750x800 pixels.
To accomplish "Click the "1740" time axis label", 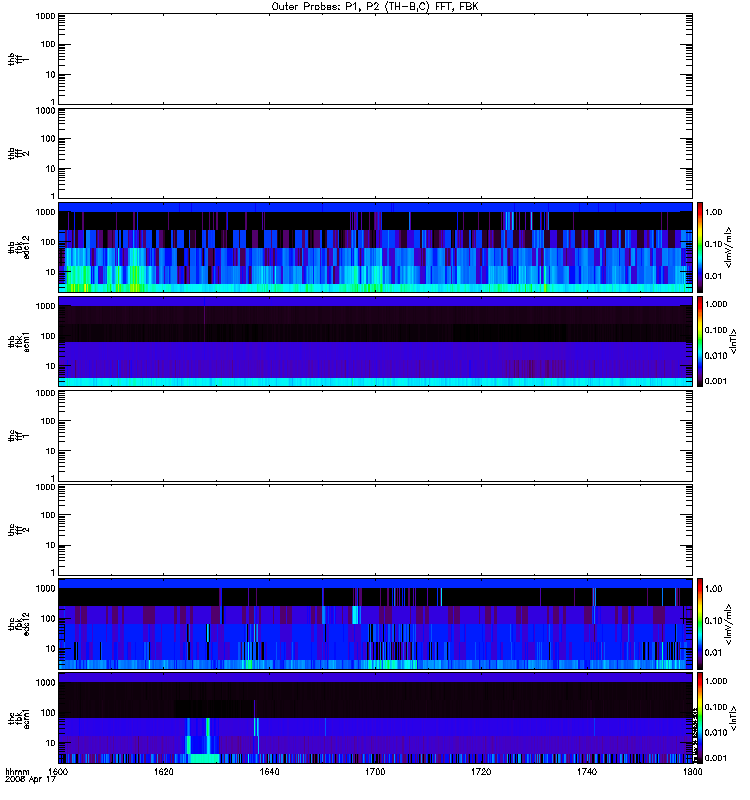I will pos(587,771).
